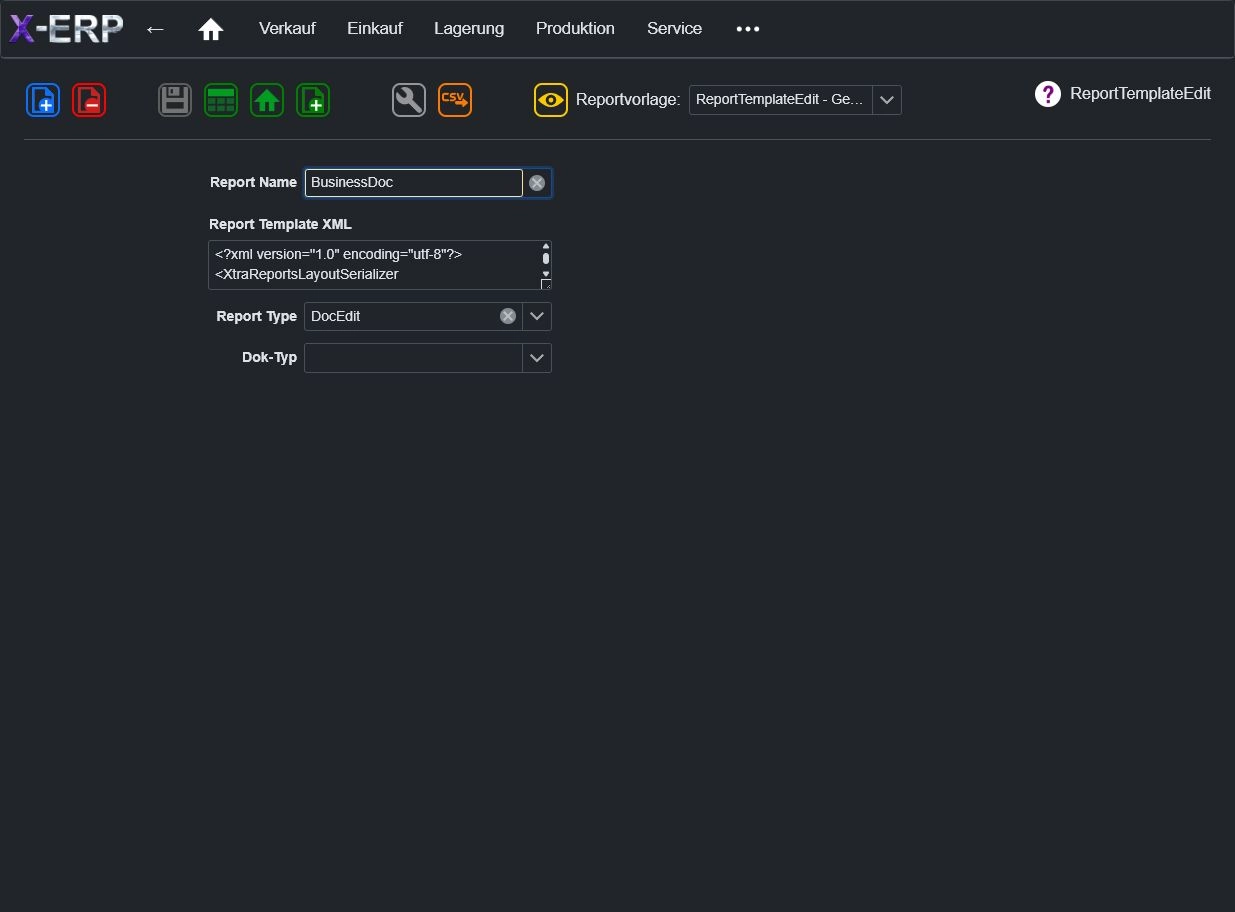This screenshot has width=1235, height=912.
Task: Click the Dok-Typ input field
Action: [x=414, y=358]
